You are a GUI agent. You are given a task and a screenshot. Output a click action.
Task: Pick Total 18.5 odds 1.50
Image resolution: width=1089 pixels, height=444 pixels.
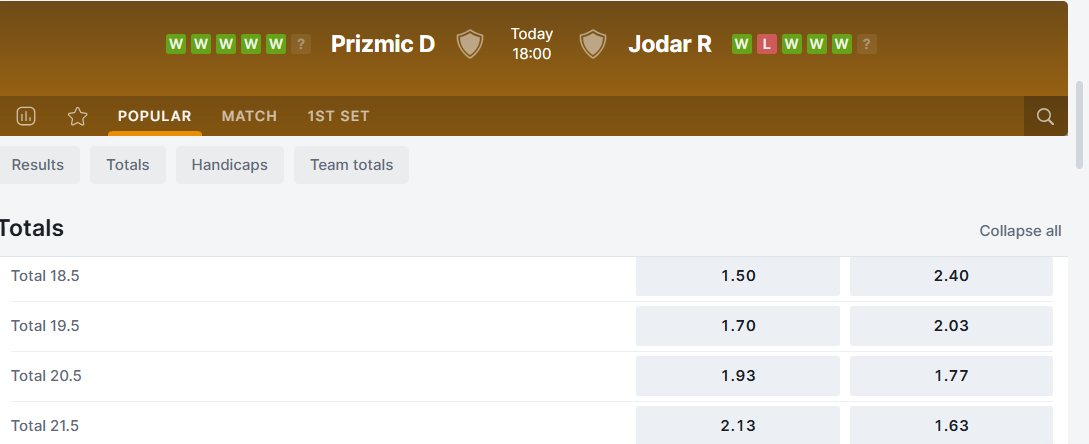(x=738, y=276)
